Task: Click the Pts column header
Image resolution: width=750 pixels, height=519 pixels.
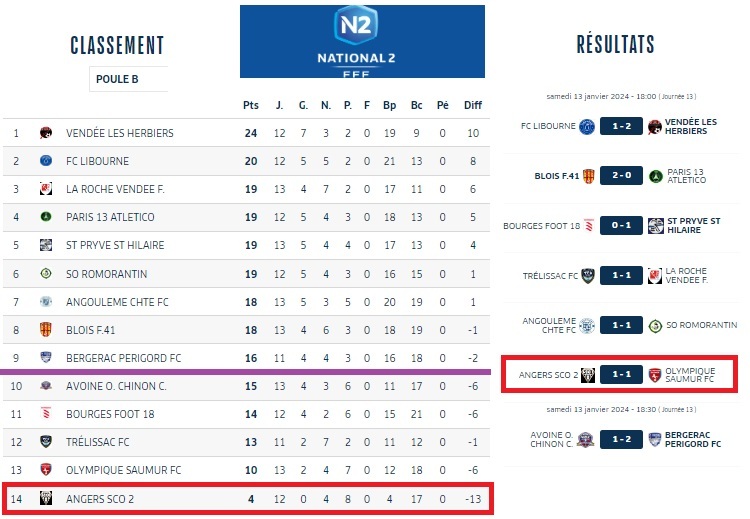Action: tap(251, 105)
